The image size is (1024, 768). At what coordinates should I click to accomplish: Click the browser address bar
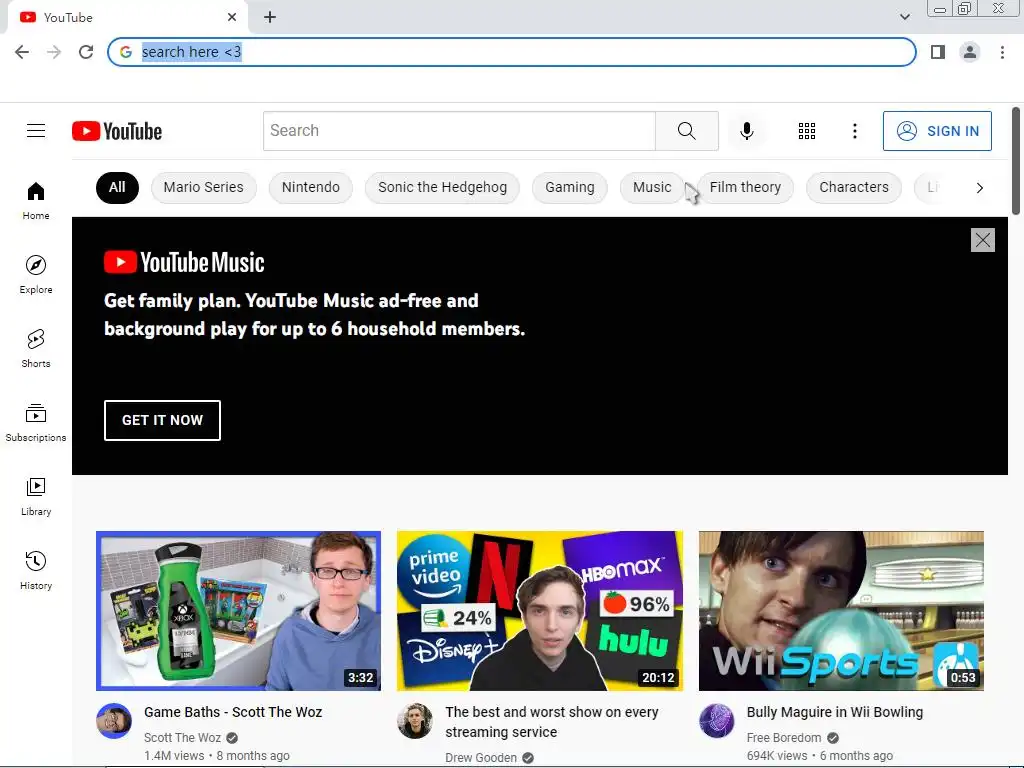coord(511,52)
